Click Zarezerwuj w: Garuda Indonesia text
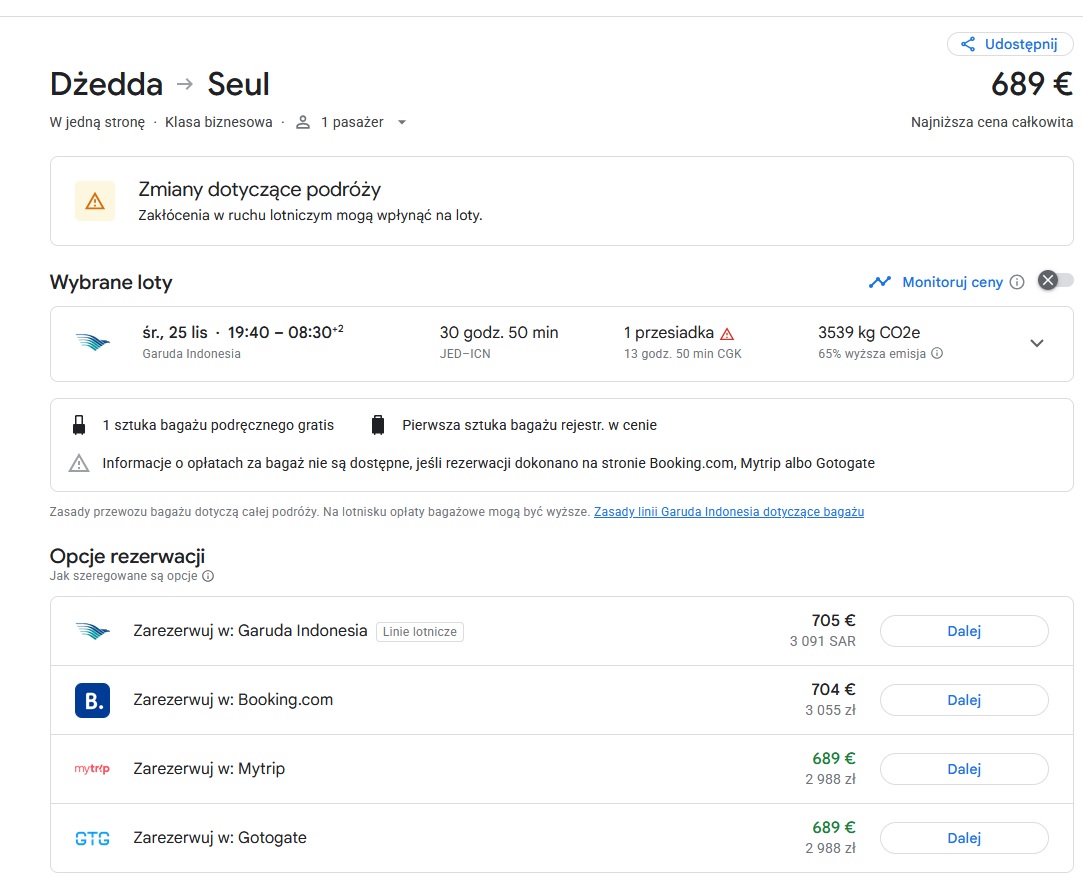Screen dimensions: 1083x874 pyautogui.click(x=250, y=631)
